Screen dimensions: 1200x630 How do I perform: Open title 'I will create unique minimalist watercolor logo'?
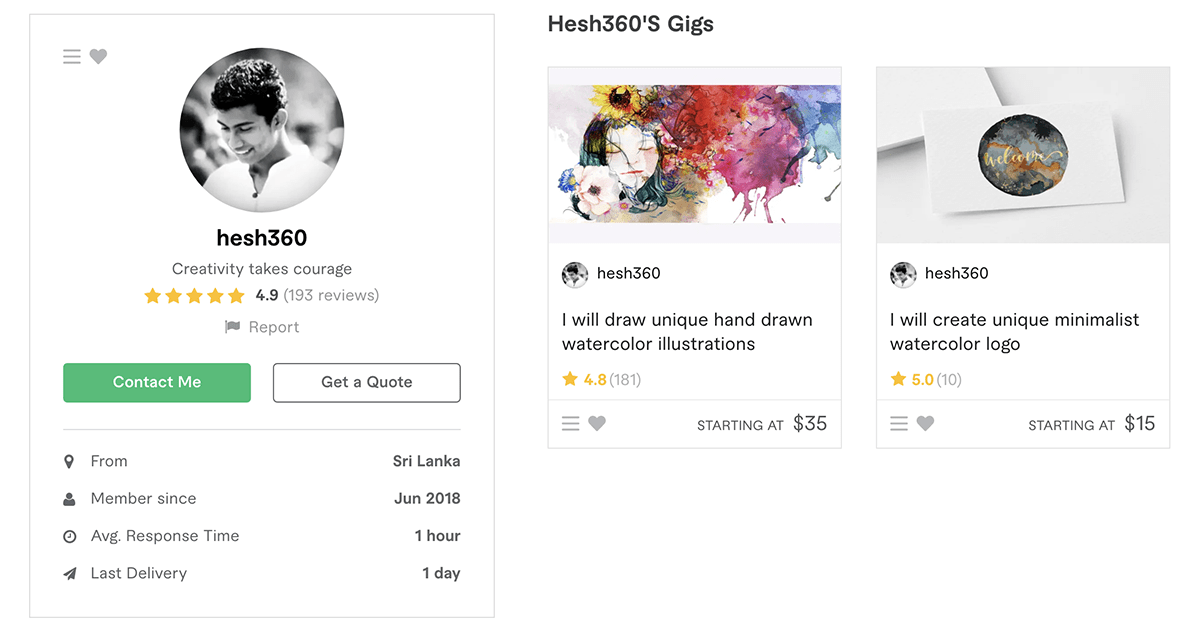[1015, 332]
